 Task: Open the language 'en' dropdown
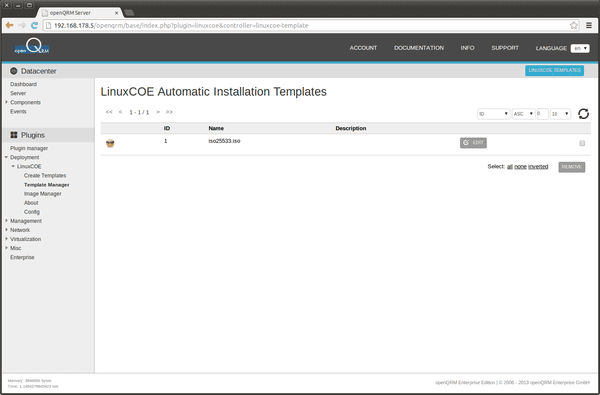pyautogui.click(x=580, y=48)
